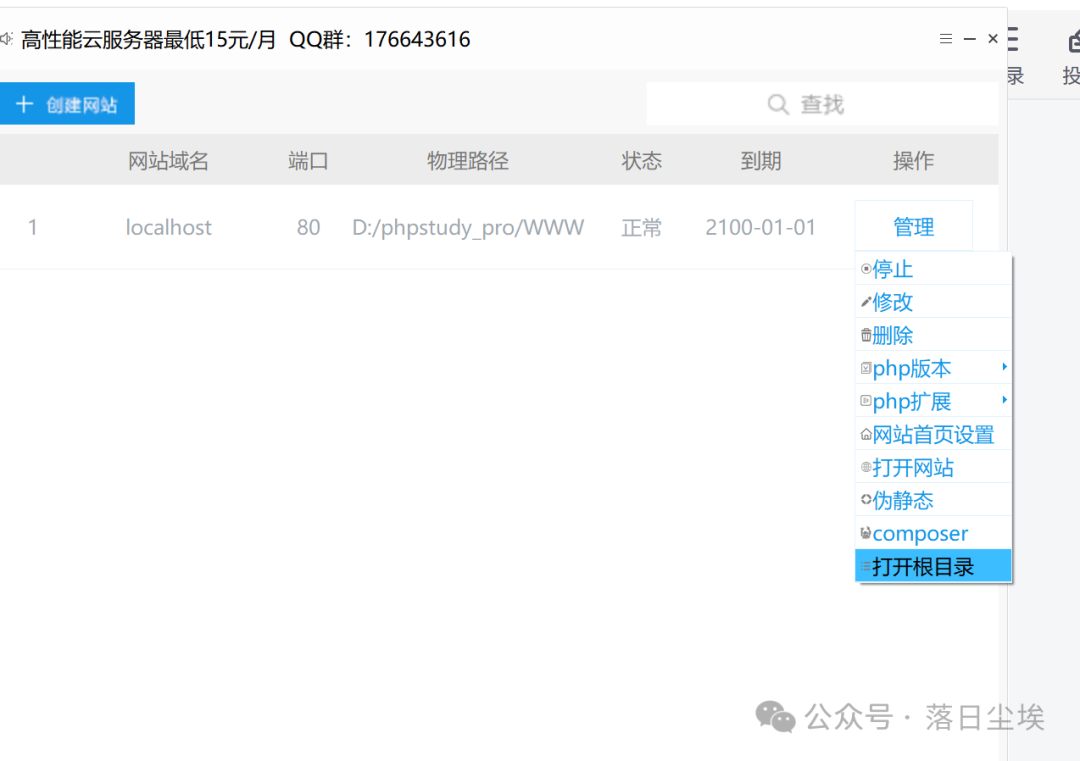1080x761 pixels.
Task: Click the trash icon beside 删除
Action: (x=866, y=335)
